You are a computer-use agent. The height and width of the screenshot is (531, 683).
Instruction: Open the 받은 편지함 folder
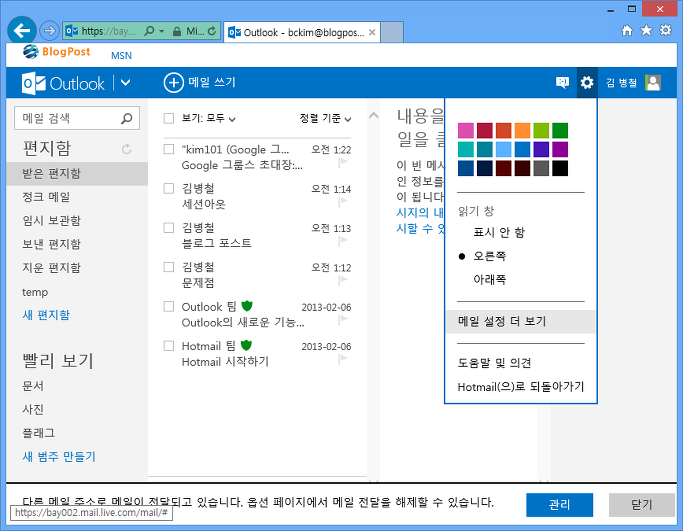(77, 173)
